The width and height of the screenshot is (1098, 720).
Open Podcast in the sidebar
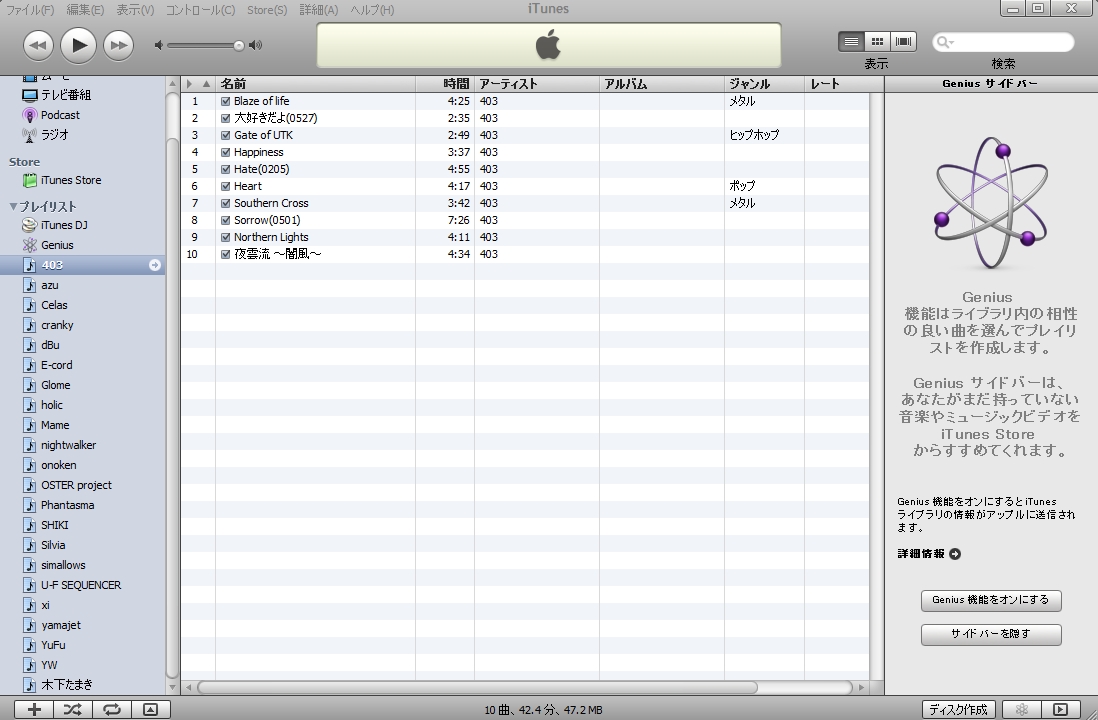tap(60, 115)
